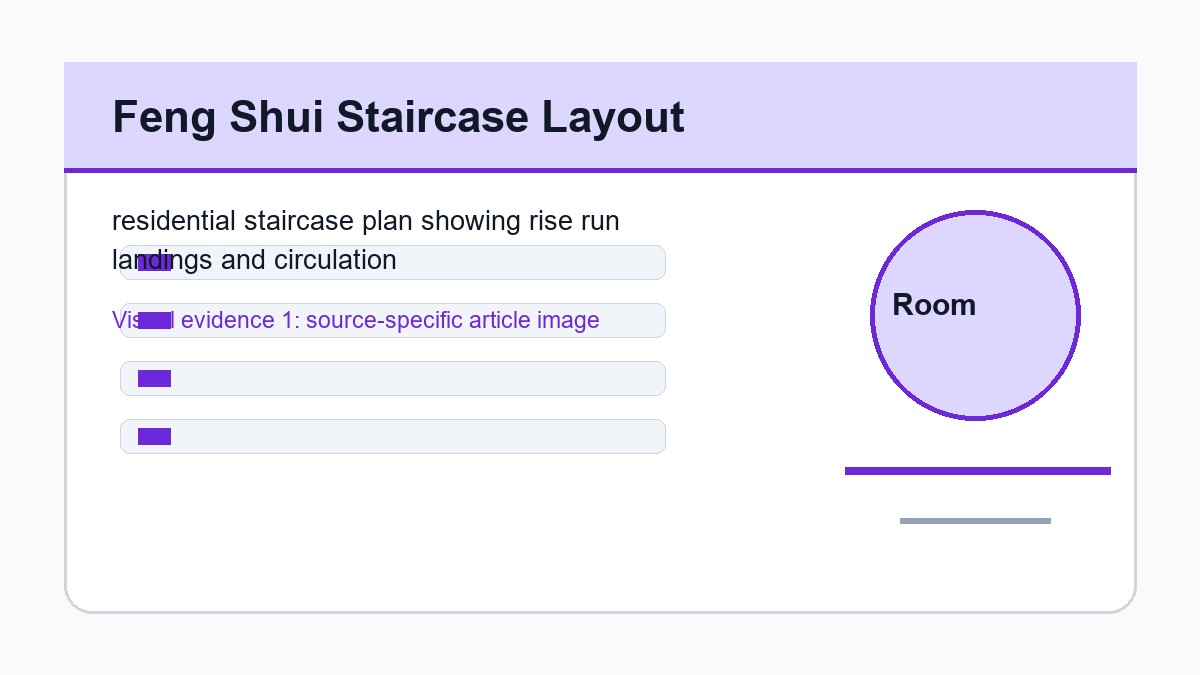
Task: Click the 'landings and circulation' text line
Action: point(255,260)
